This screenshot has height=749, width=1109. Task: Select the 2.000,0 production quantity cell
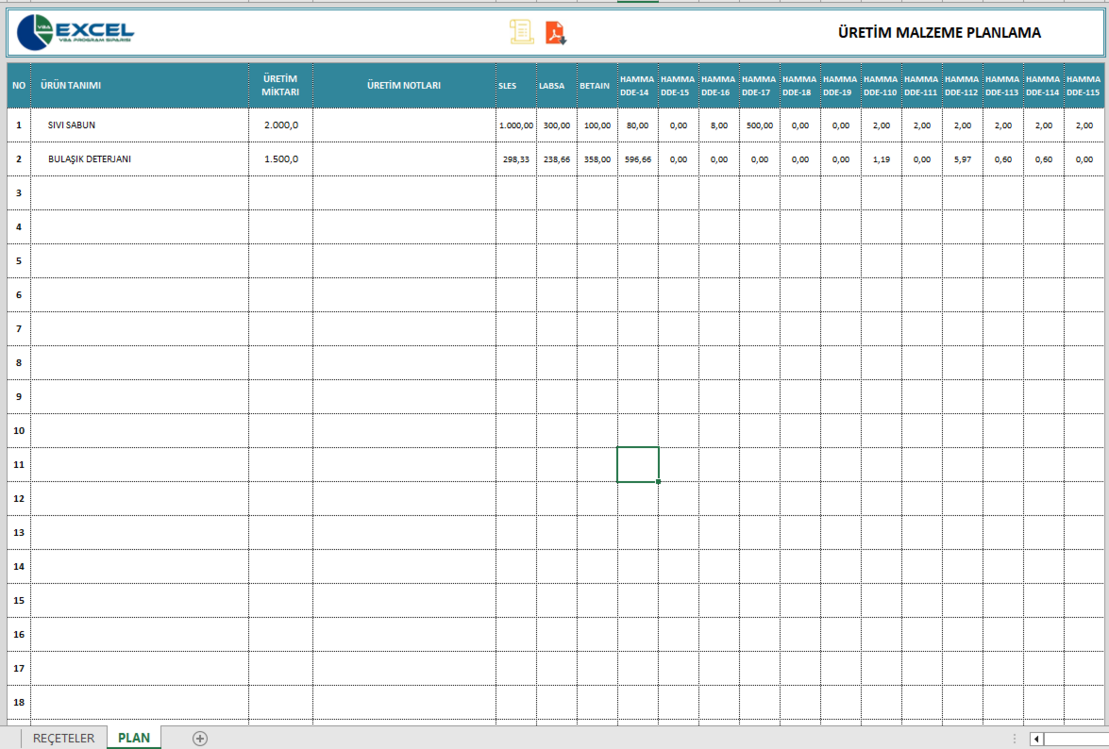281,125
